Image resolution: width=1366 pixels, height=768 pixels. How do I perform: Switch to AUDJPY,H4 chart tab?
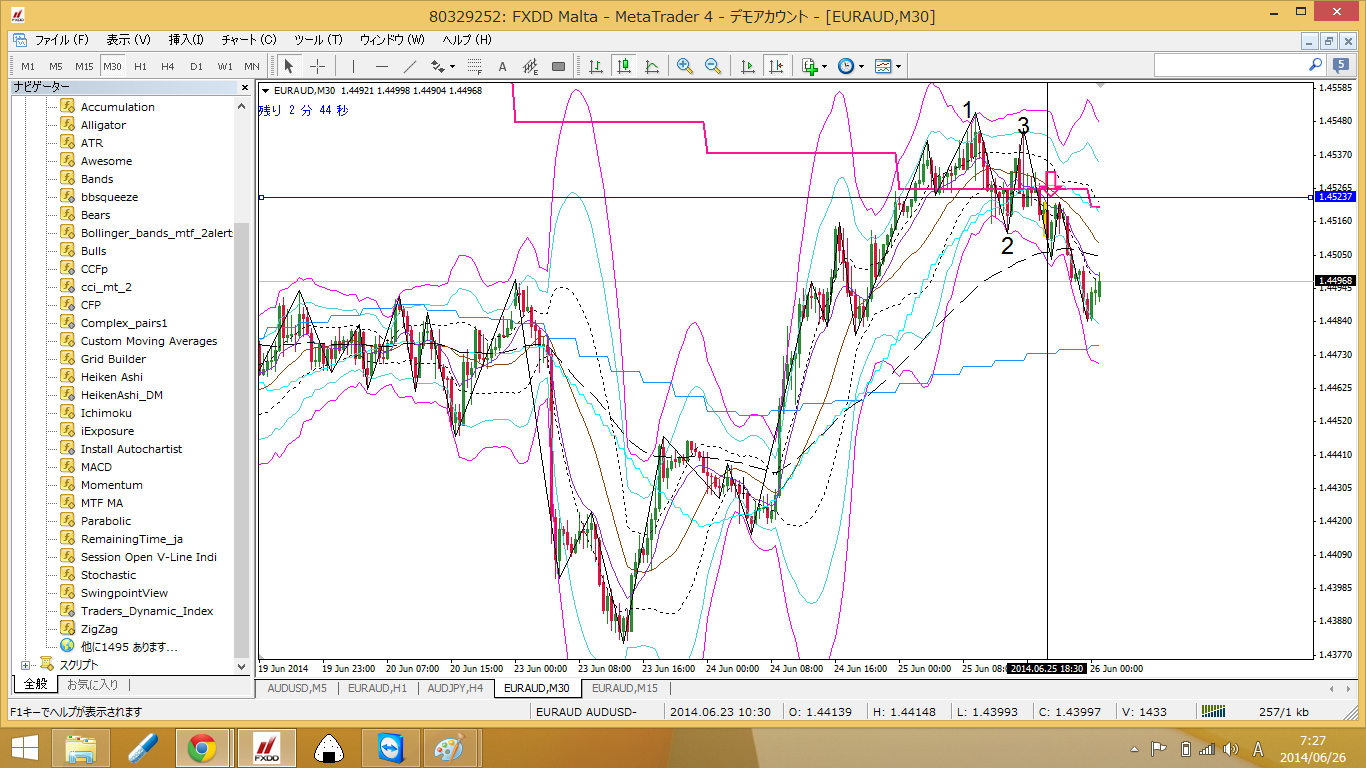pos(455,688)
